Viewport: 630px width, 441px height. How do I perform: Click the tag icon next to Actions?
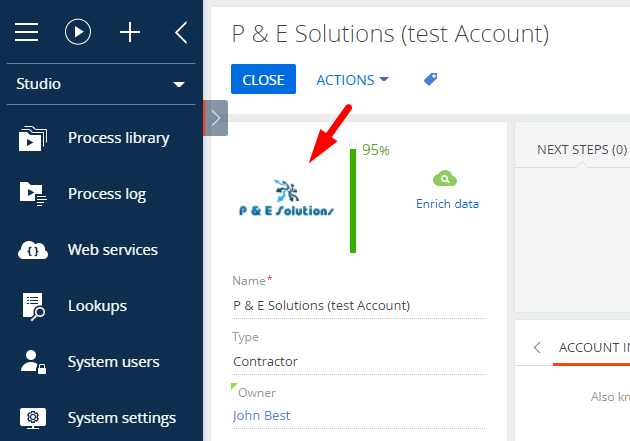430,80
